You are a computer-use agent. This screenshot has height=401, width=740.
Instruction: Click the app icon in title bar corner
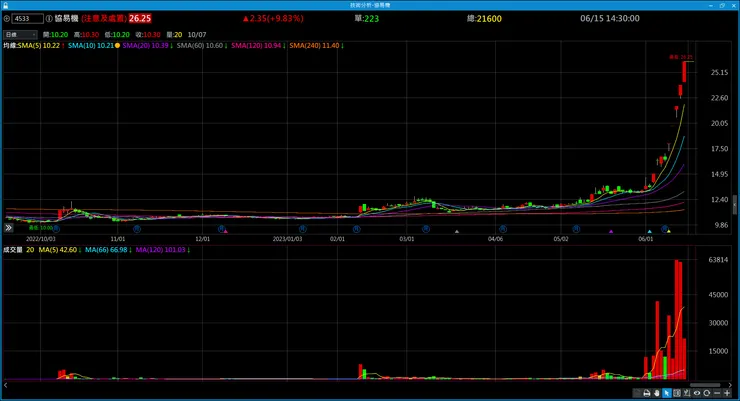5,5
